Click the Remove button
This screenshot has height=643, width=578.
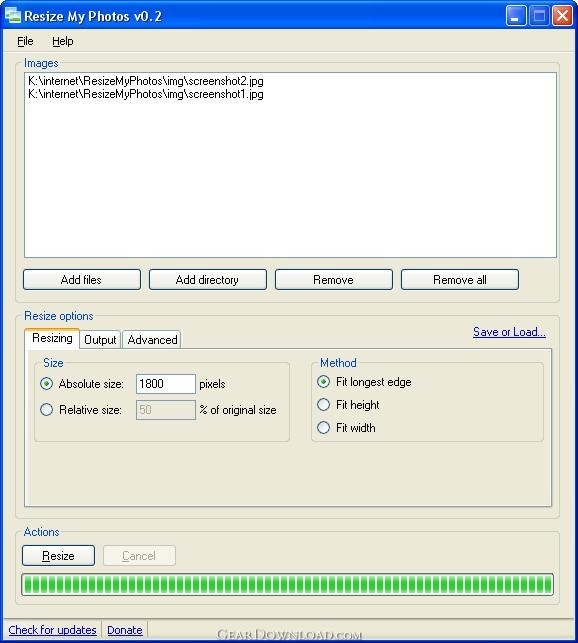[x=334, y=280]
